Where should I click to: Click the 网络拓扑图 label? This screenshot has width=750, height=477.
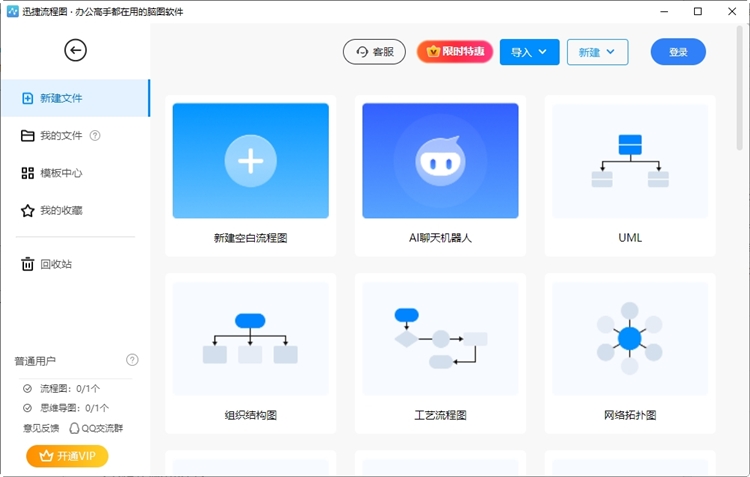630,415
